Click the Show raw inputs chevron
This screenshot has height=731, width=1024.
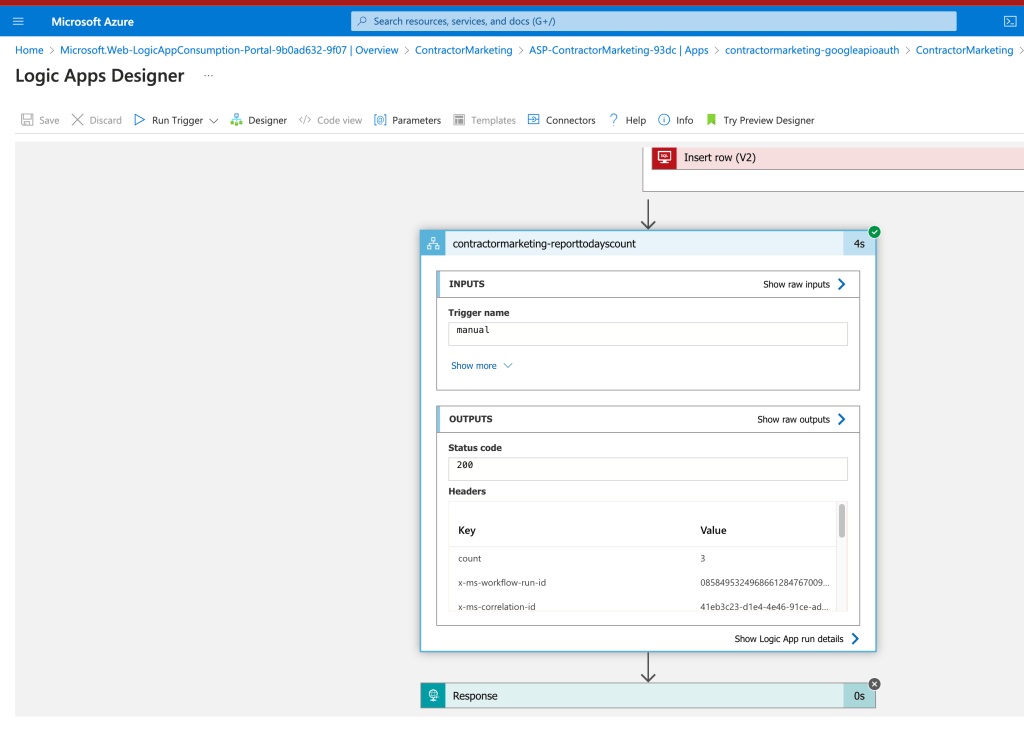tap(842, 284)
